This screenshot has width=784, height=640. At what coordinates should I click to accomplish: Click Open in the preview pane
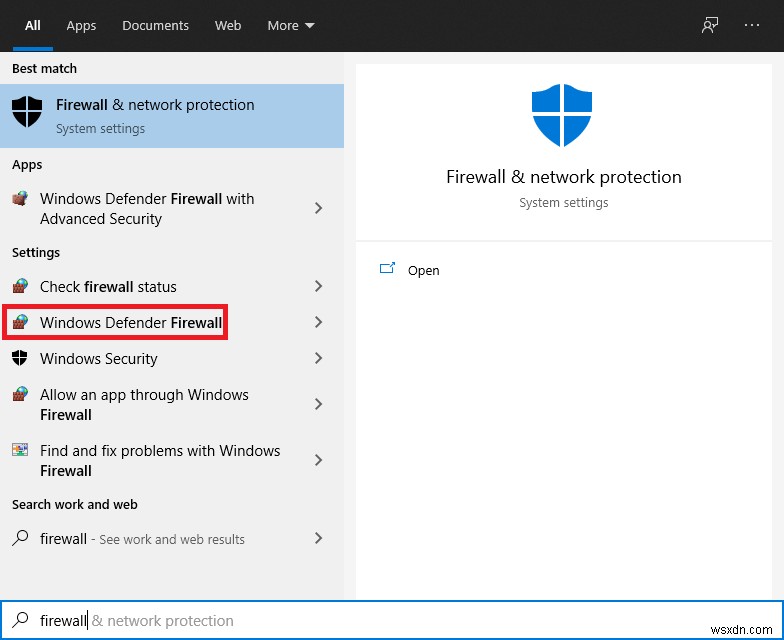pos(423,270)
